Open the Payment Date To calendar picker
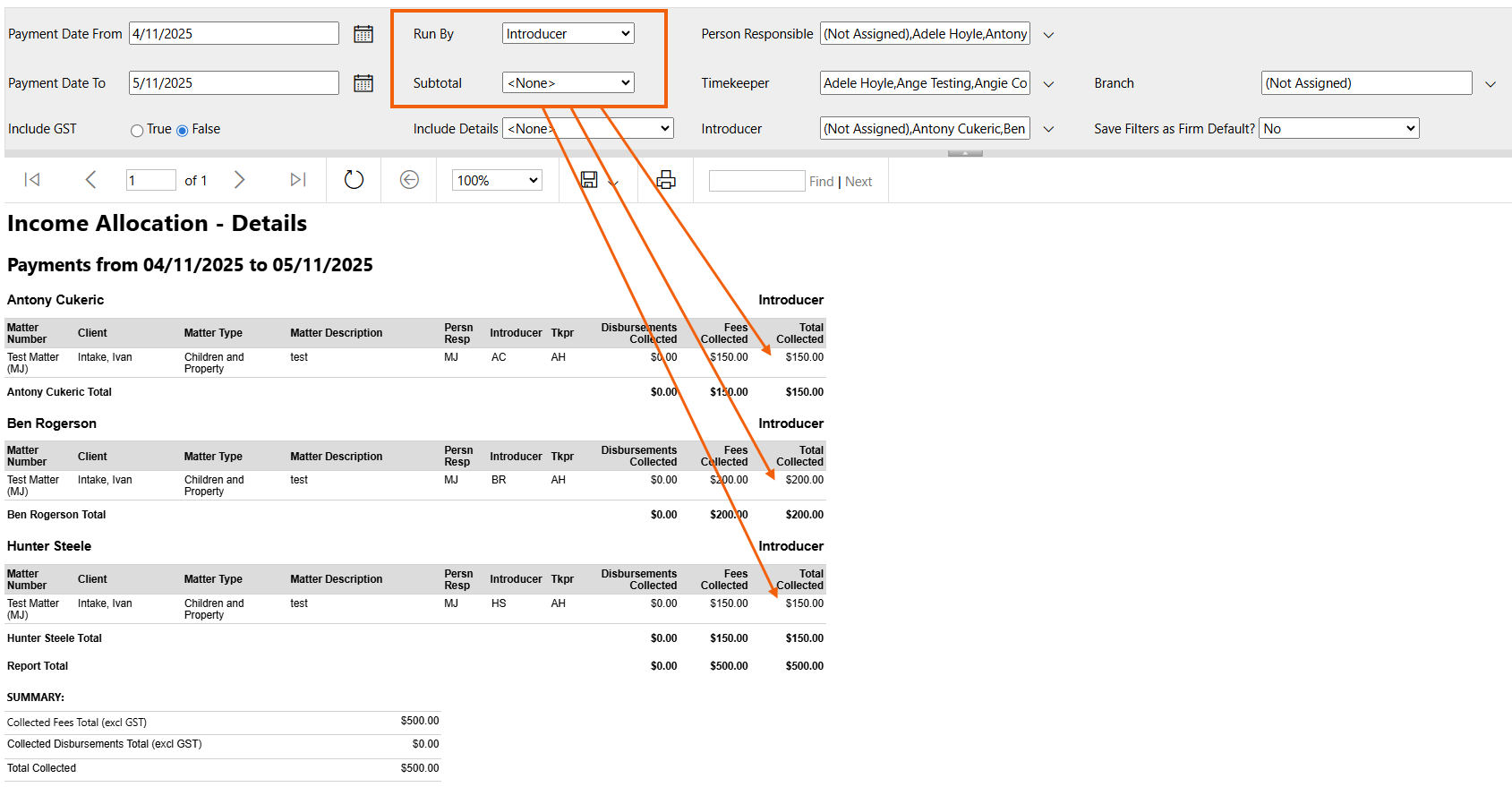This screenshot has height=787, width=1512. coord(363,83)
